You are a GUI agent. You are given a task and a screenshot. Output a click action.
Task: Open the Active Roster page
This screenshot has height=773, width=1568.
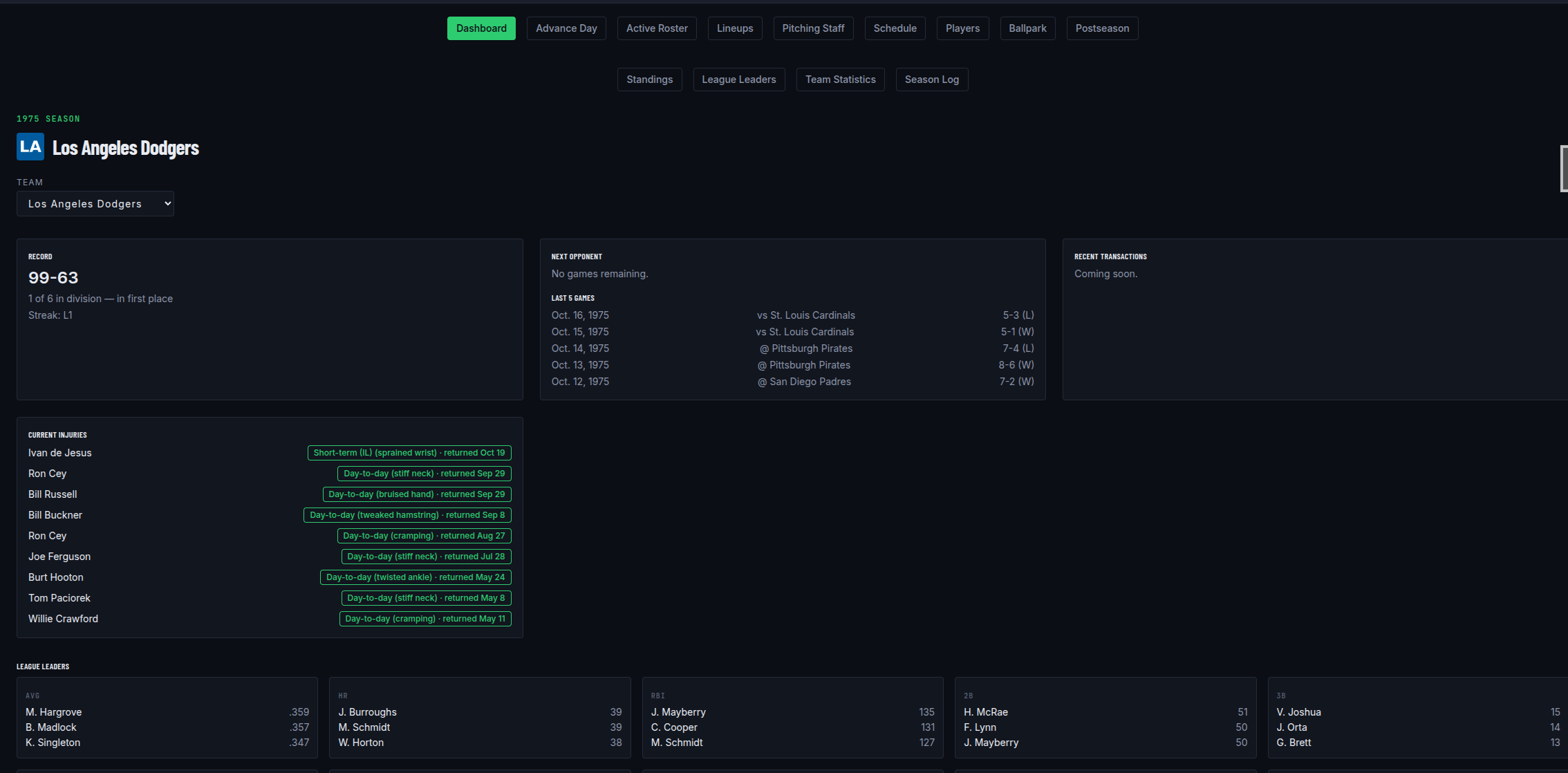[657, 28]
